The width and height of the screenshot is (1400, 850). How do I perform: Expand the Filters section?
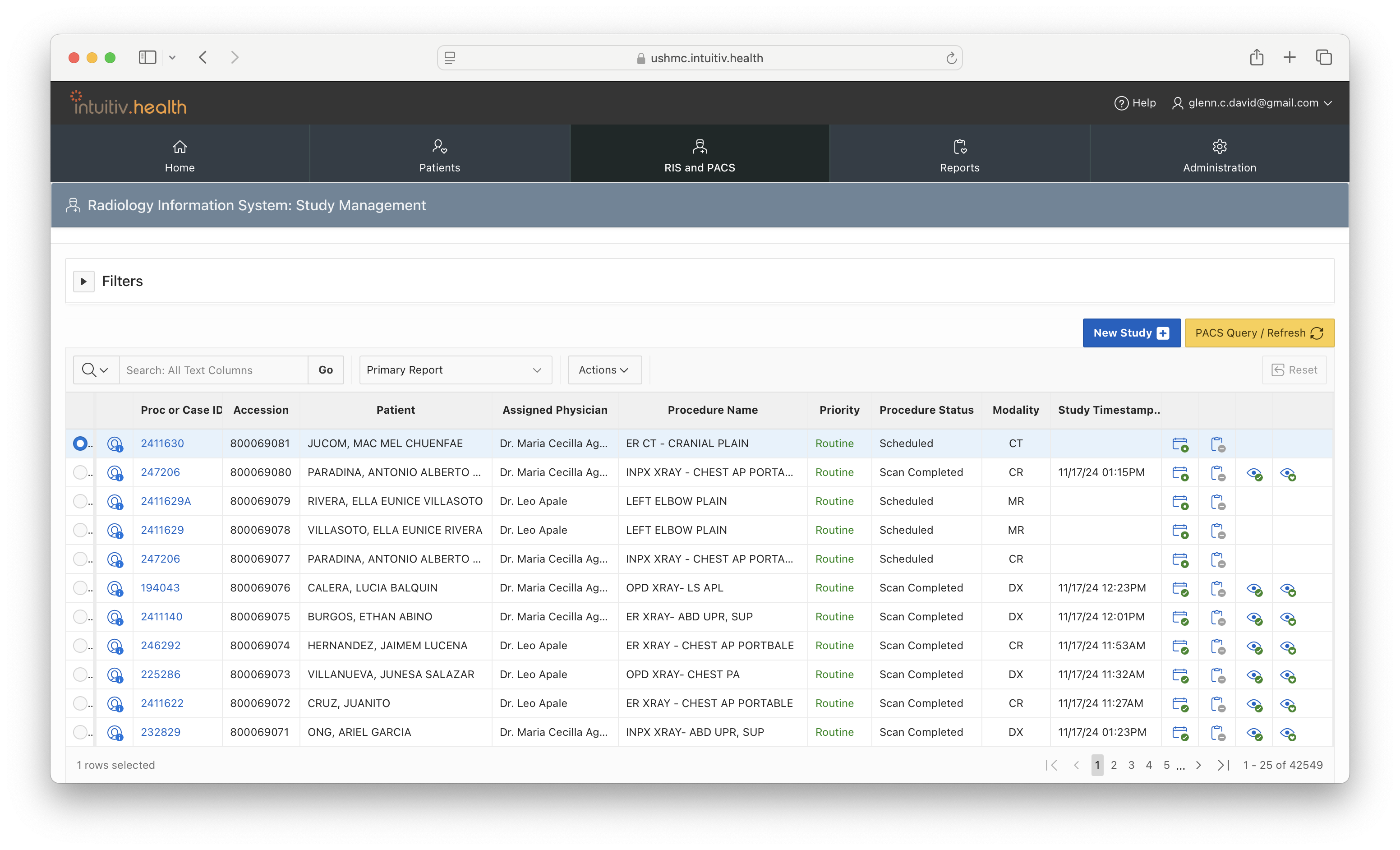[x=83, y=281]
